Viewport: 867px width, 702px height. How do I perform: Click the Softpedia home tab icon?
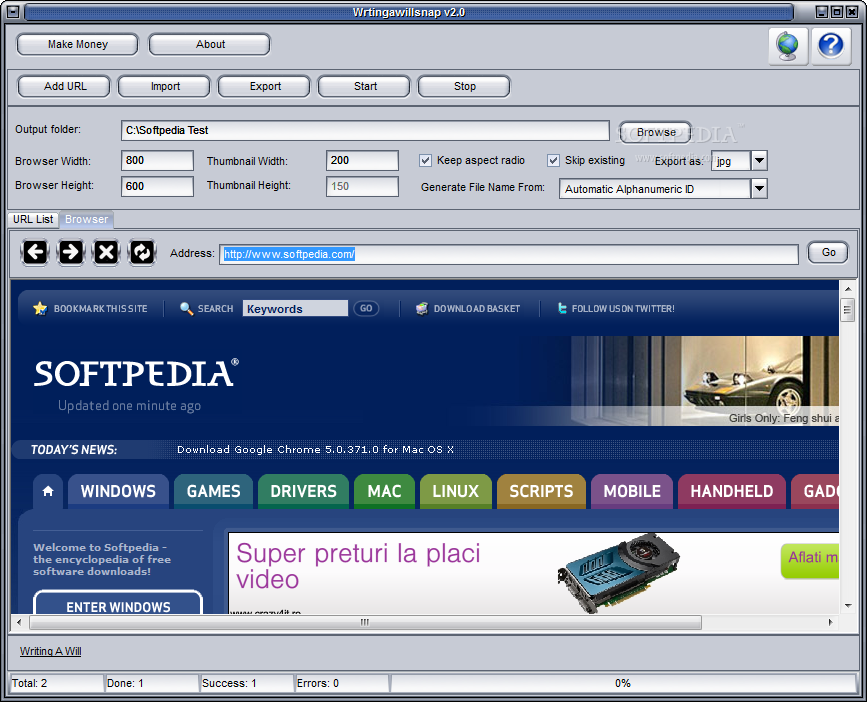click(x=48, y=491)
